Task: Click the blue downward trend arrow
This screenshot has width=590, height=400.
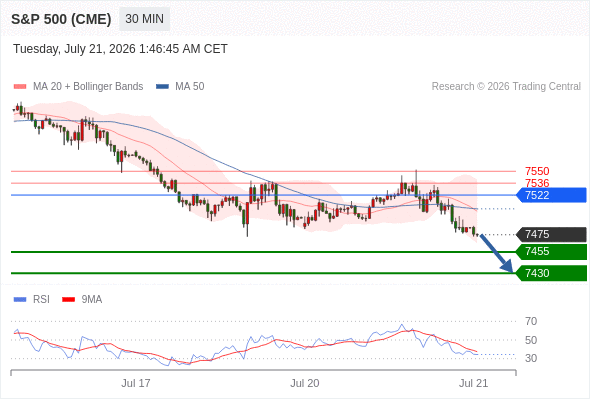Action: tap(496, 253)
